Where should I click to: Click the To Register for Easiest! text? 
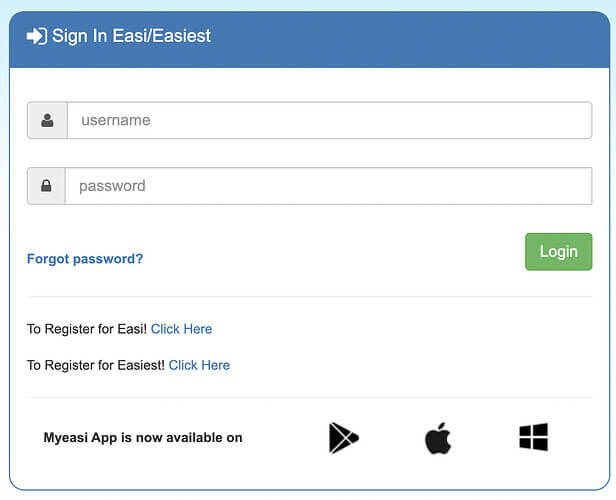tap(96, 365)
